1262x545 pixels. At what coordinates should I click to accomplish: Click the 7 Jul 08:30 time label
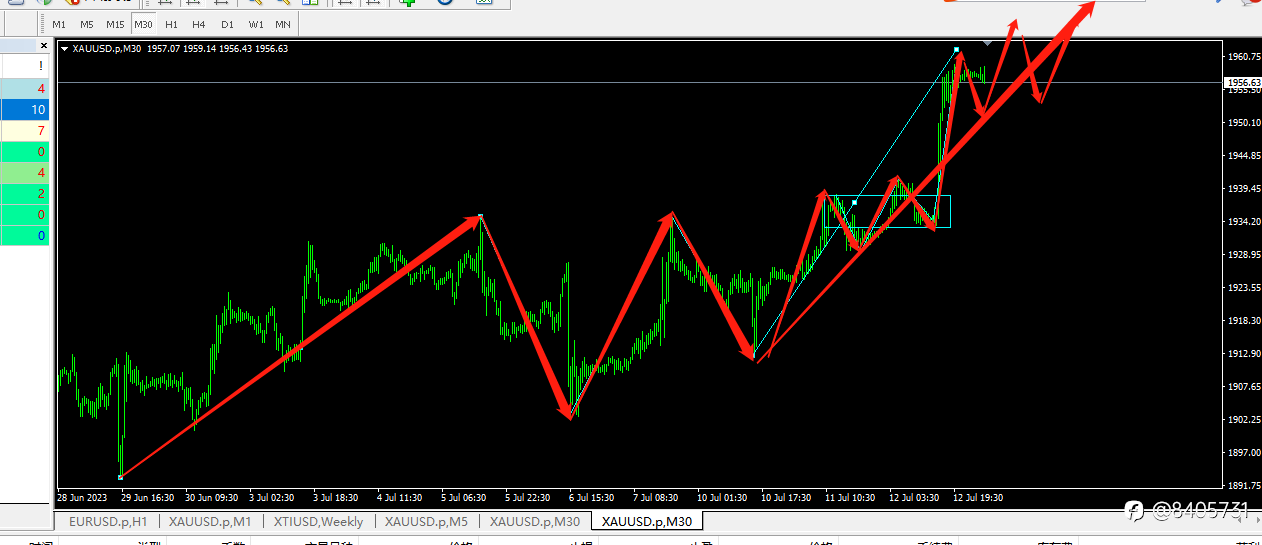656,497
